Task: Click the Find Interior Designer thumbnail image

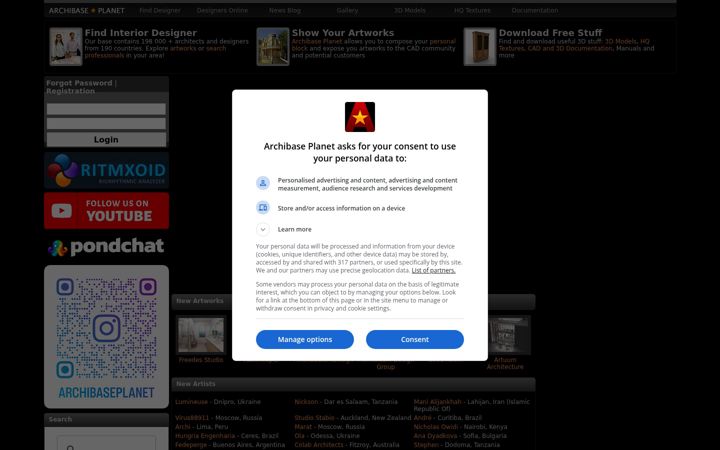Action: pos(66,46)
